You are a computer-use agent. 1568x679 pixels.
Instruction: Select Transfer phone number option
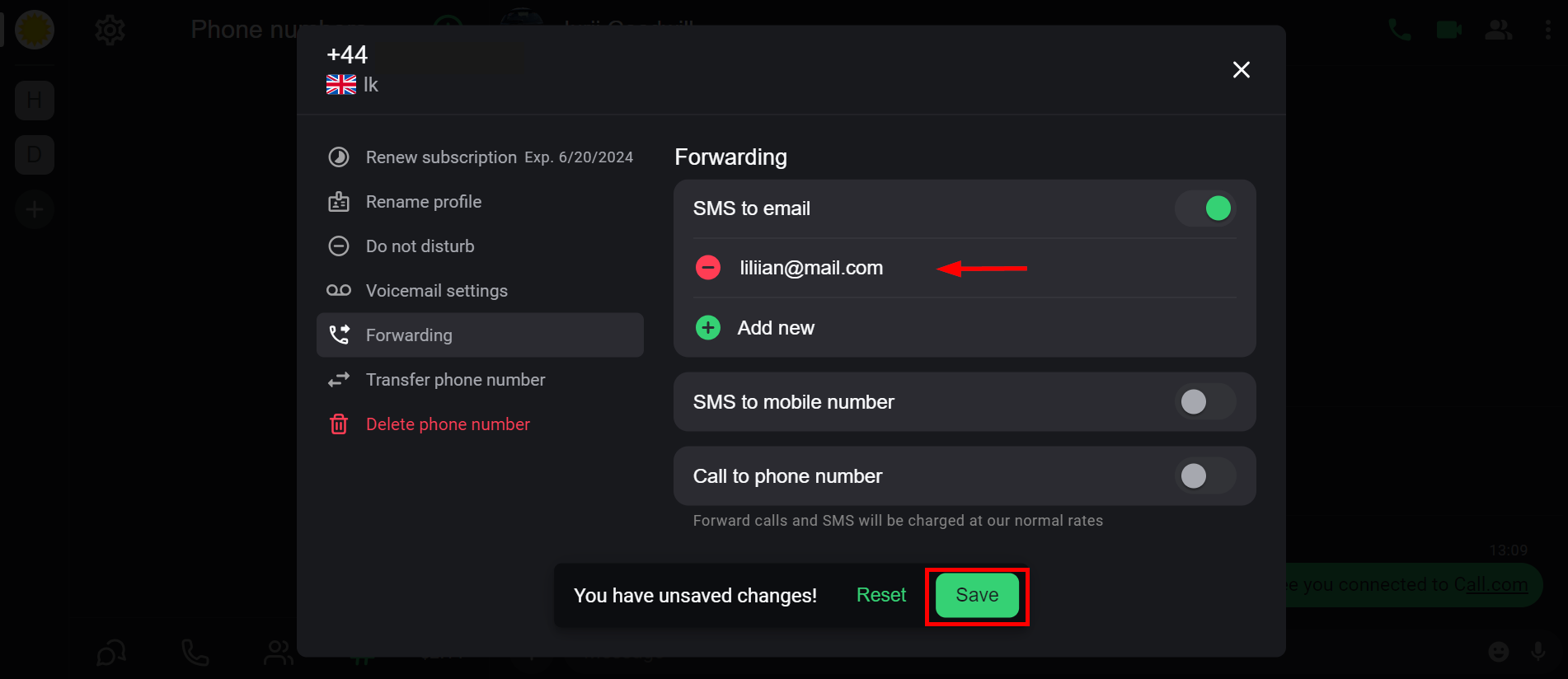point(455,380)
